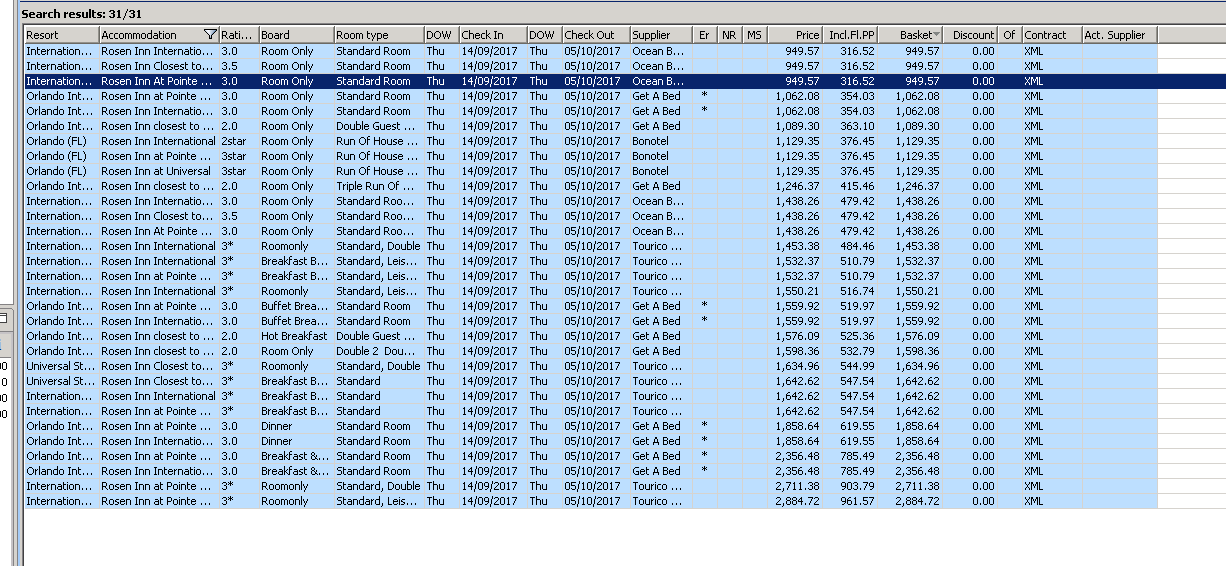Click the 2star rating cell

point(234,141)
